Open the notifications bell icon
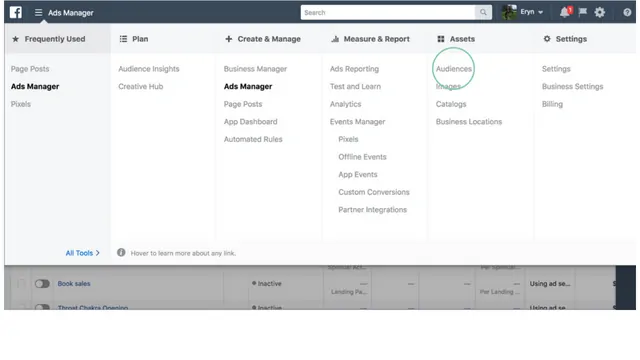Screen dimensions: 640x360 (565, 12)
